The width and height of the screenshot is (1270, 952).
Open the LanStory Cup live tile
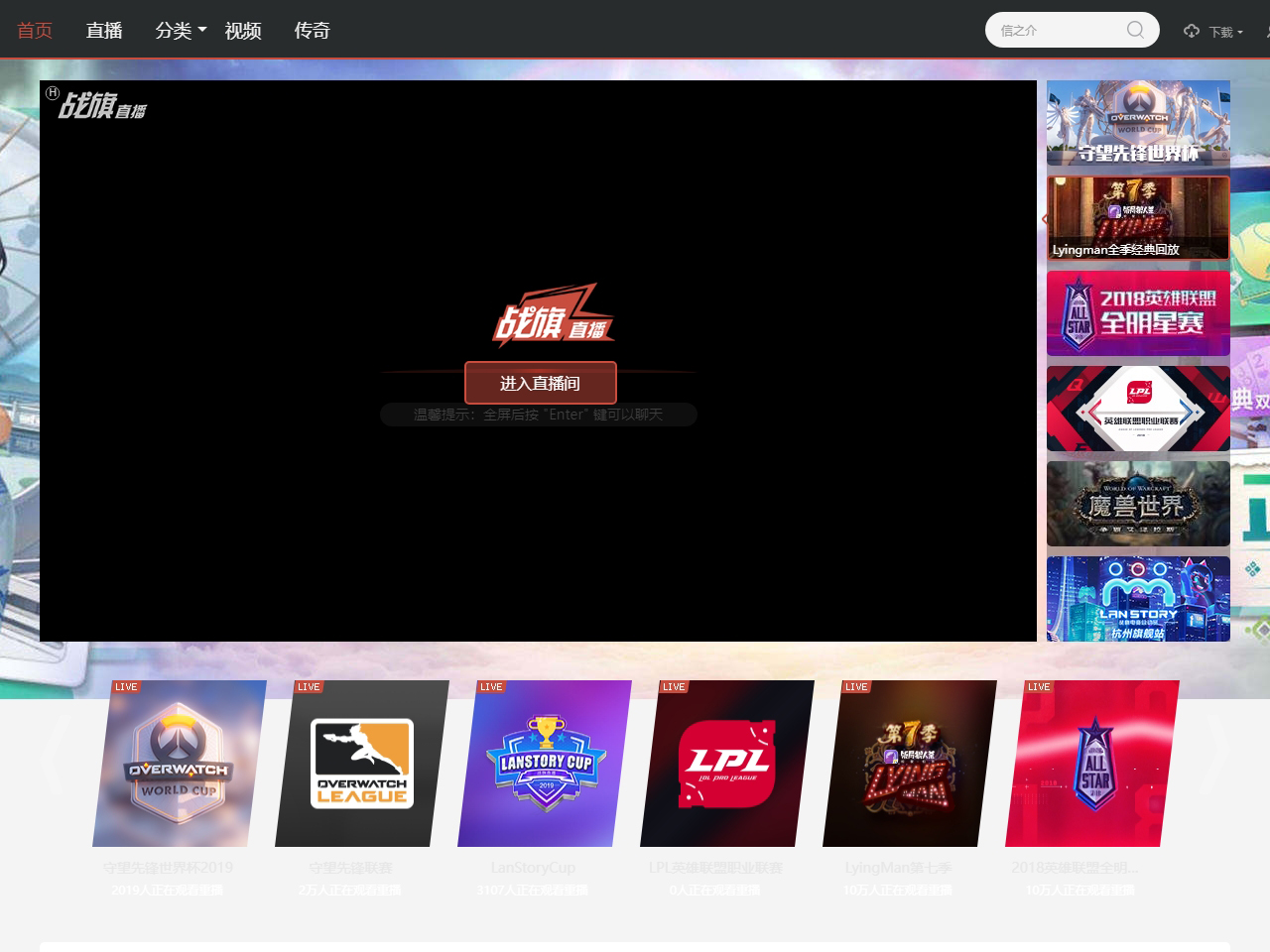544,763
